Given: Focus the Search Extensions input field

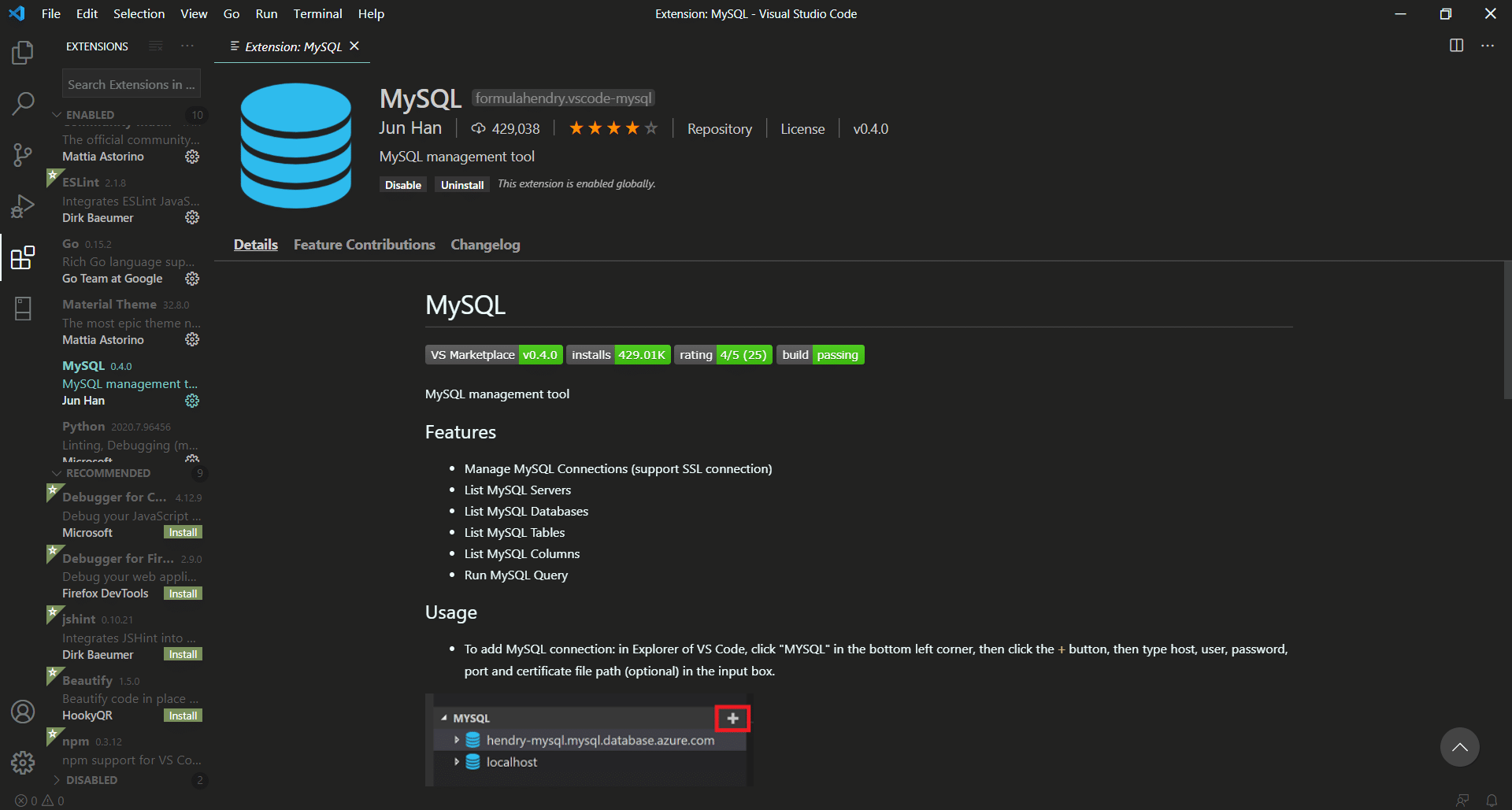Looking at the screenshot, I should [x=132, y=84].
